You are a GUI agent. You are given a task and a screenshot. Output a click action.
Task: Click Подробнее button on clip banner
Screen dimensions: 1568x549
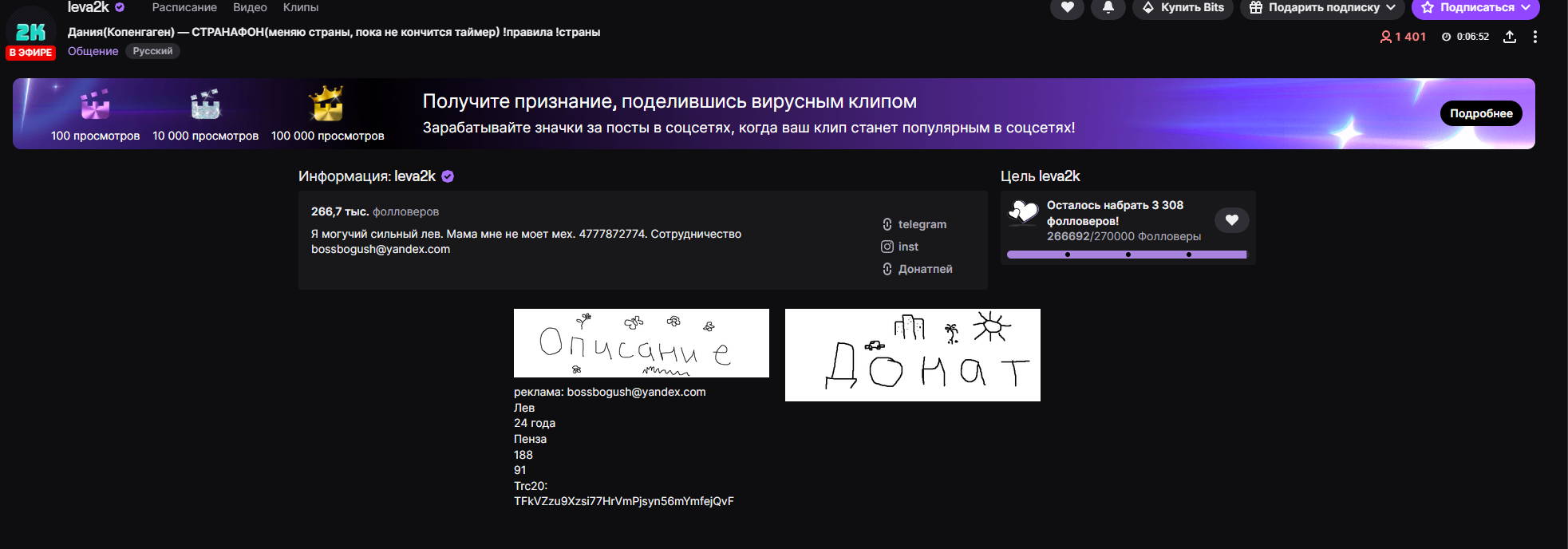[x=1481, y=113]
